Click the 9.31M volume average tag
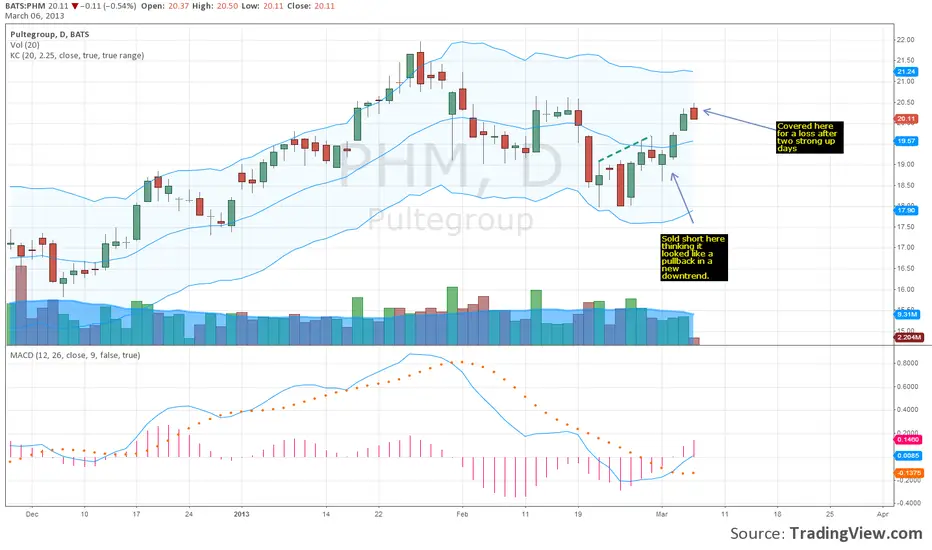This screenshot has height=550, width=932. [907, 314]
